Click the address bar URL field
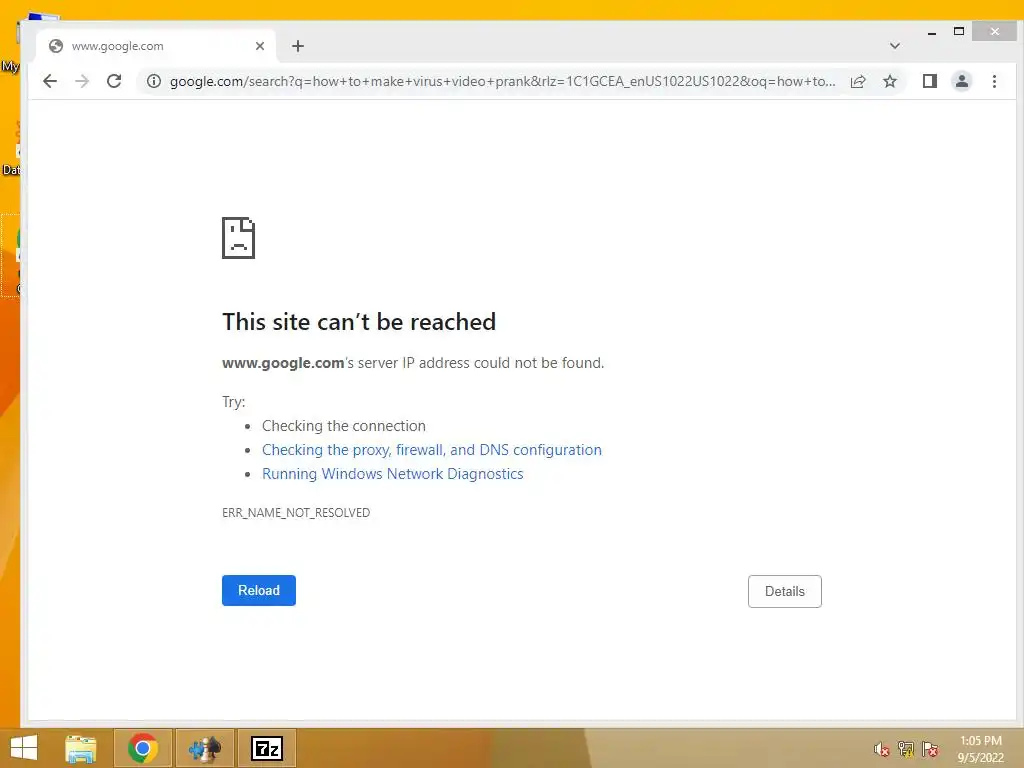 pos(502,81)
